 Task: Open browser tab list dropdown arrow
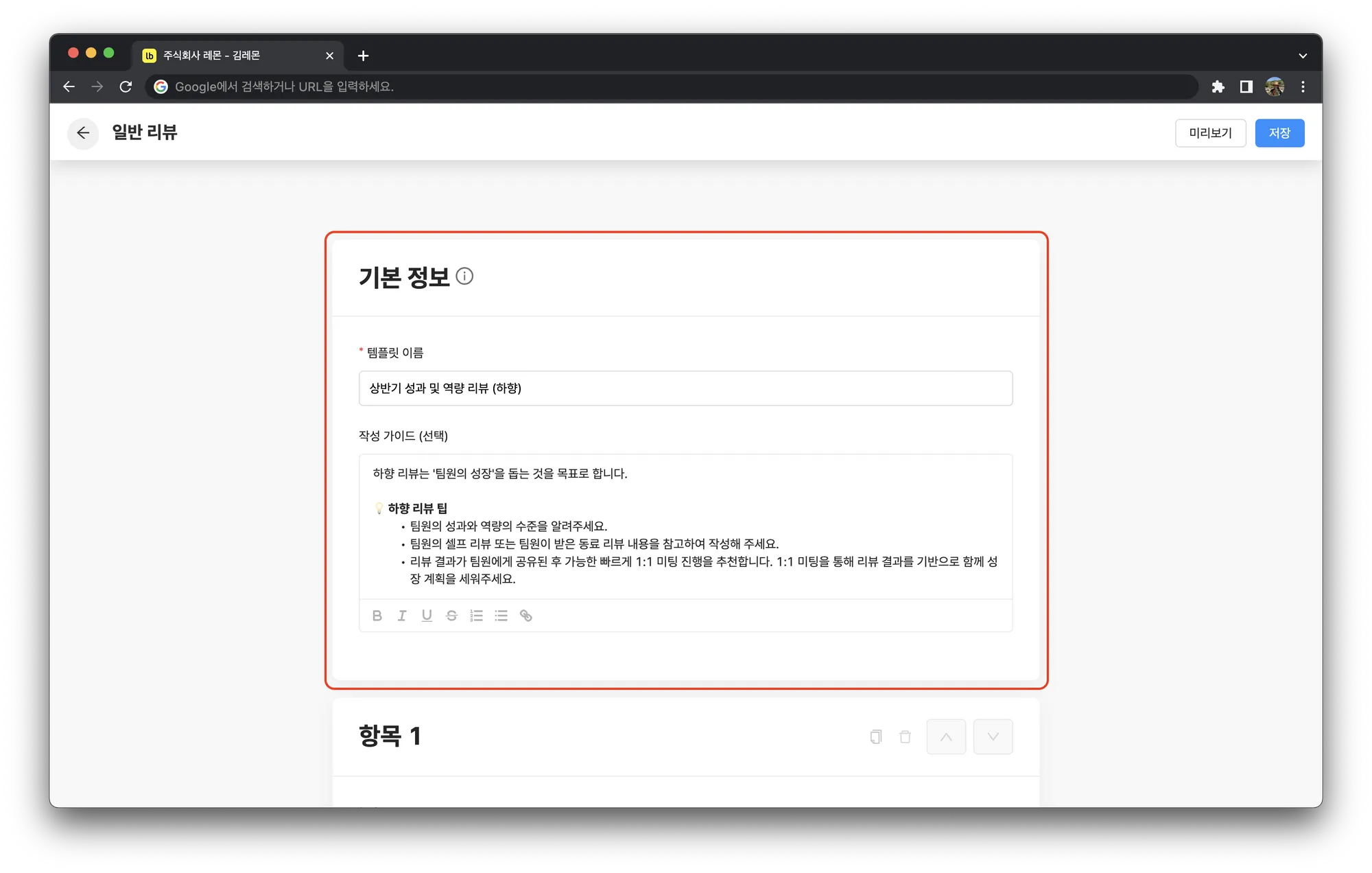[1302, 56]
